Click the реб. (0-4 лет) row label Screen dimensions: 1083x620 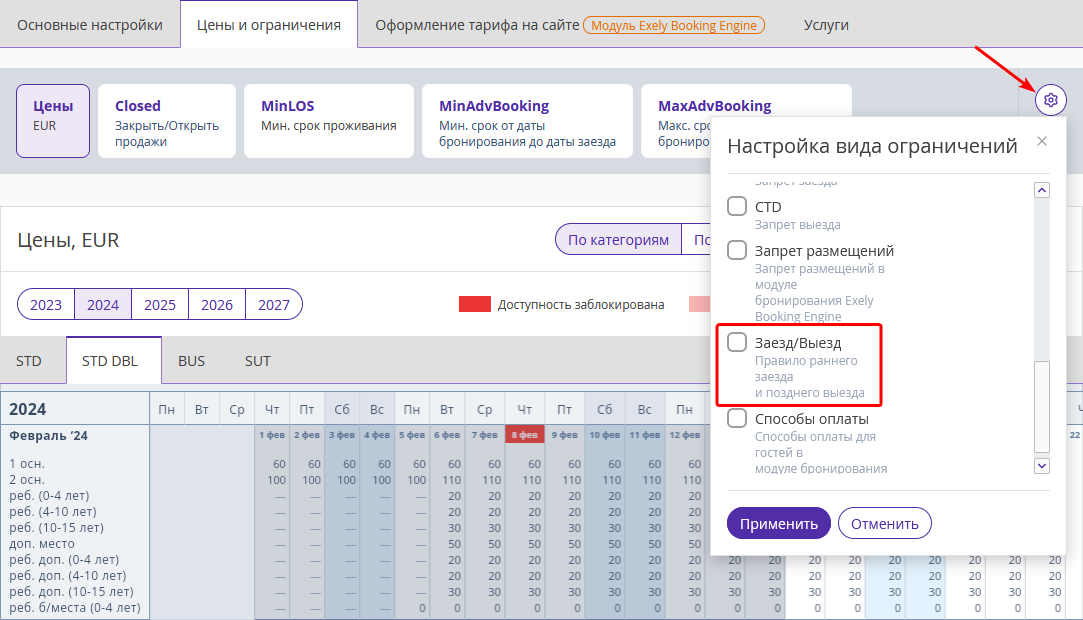pos(49,496)
